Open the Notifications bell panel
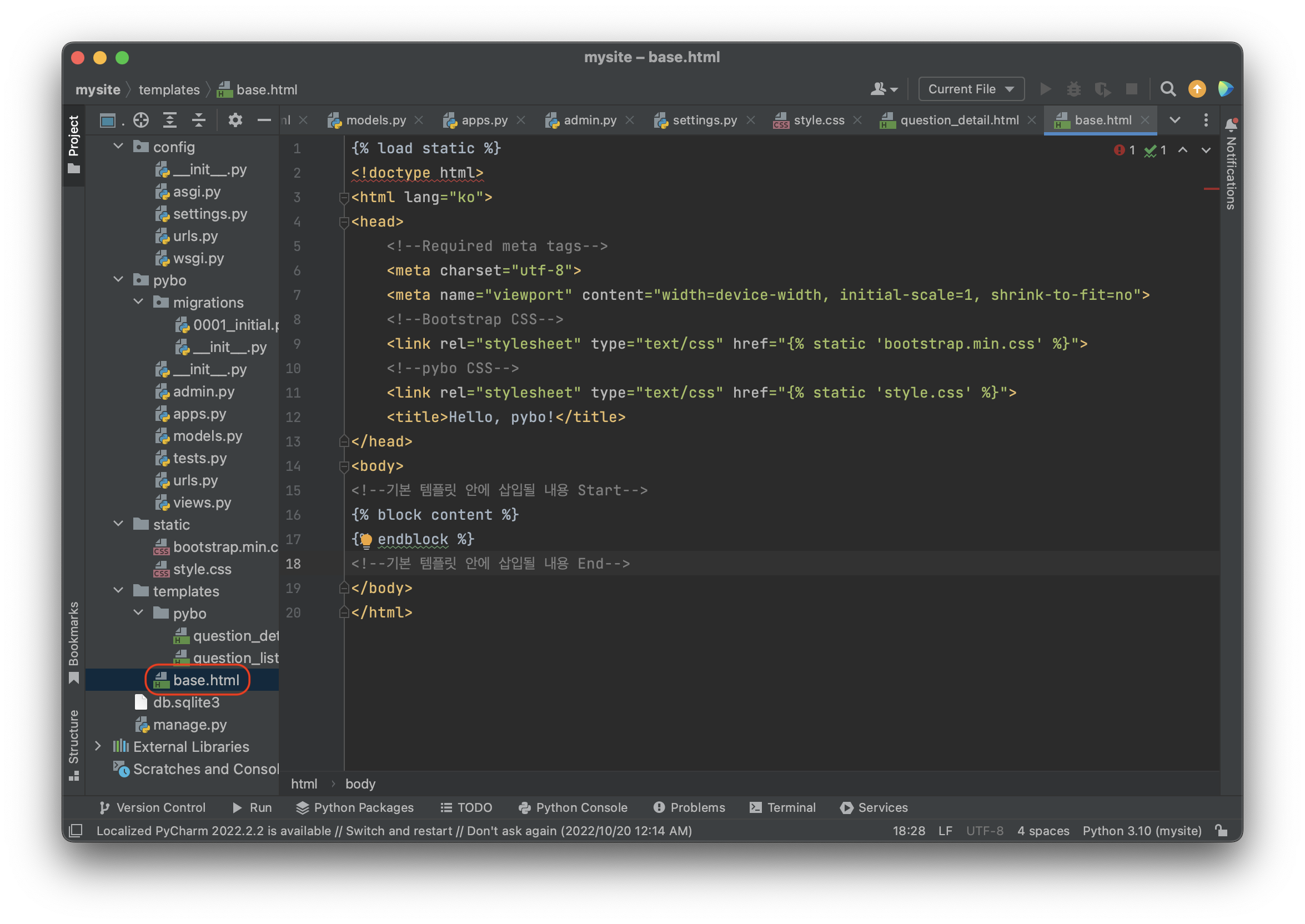1305x924 pixels. click(1231, 124)
